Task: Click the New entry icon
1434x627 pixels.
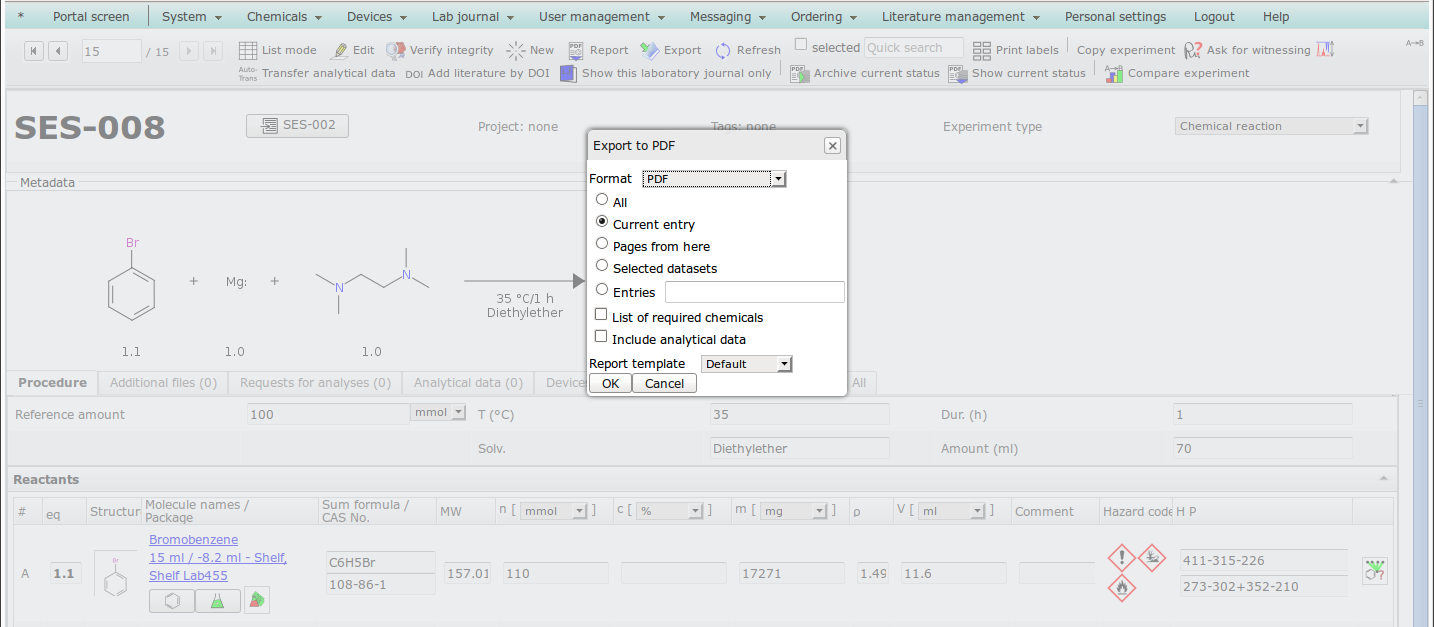Action: pos(515,50)
